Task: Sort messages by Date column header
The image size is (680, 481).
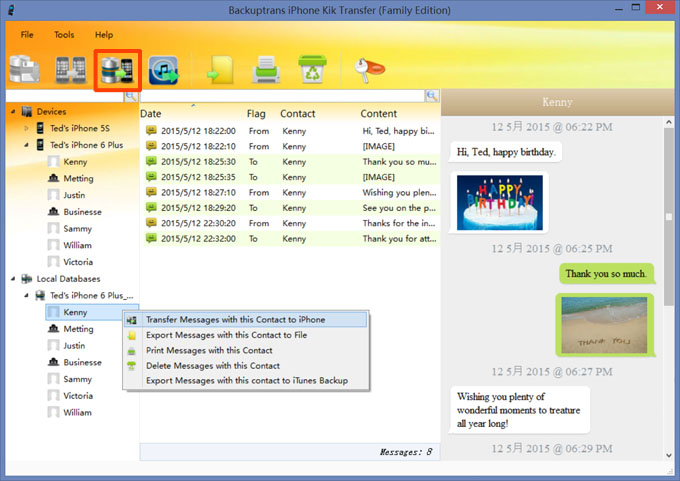Action: [150, 114]
